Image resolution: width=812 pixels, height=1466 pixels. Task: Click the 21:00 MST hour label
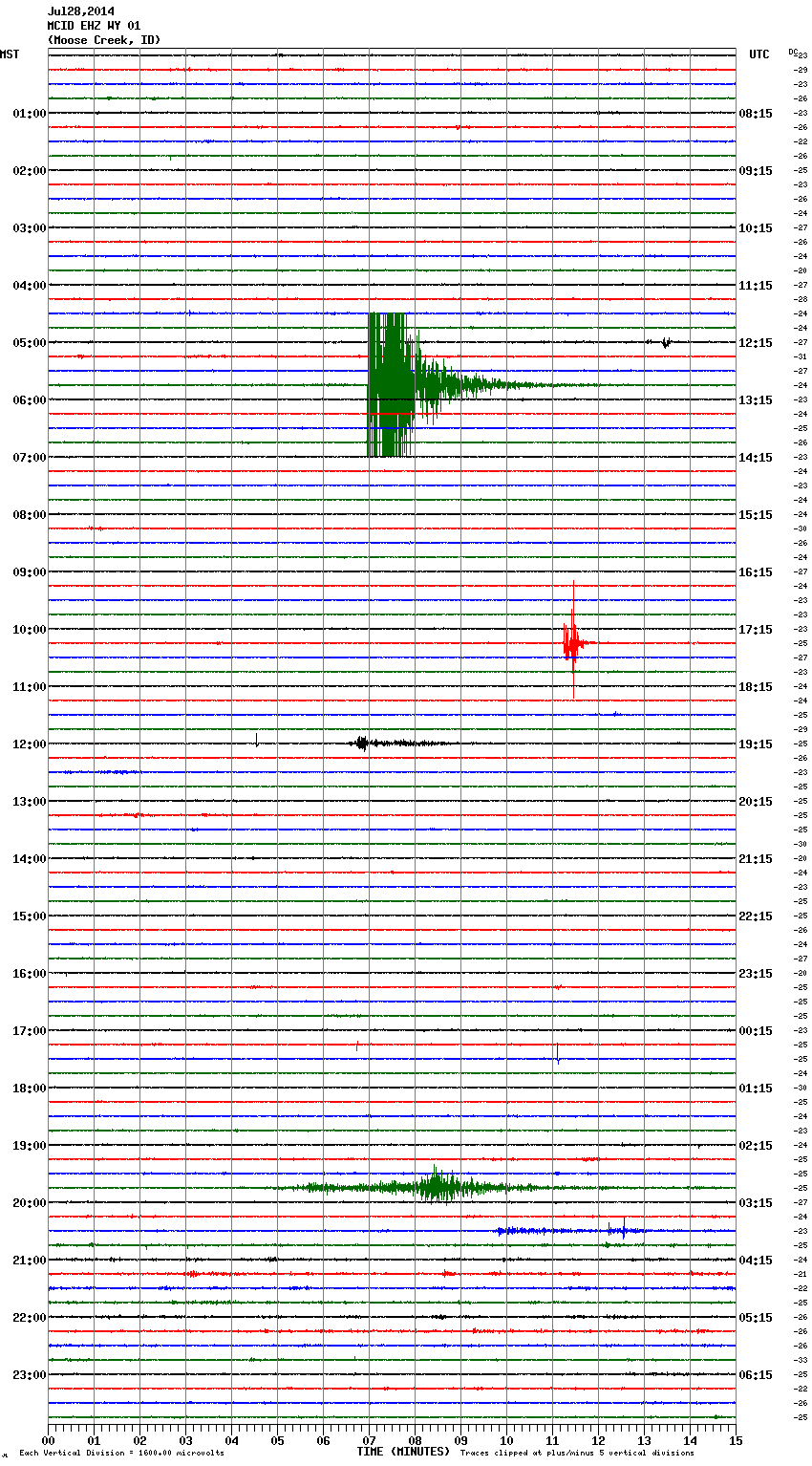pos(30,1261)
